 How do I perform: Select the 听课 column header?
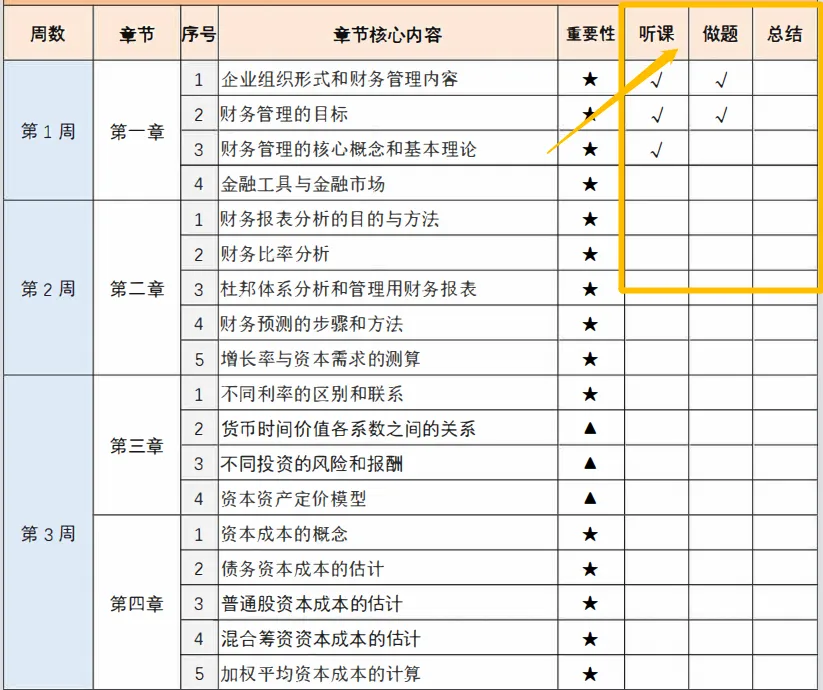click(656, 34)
